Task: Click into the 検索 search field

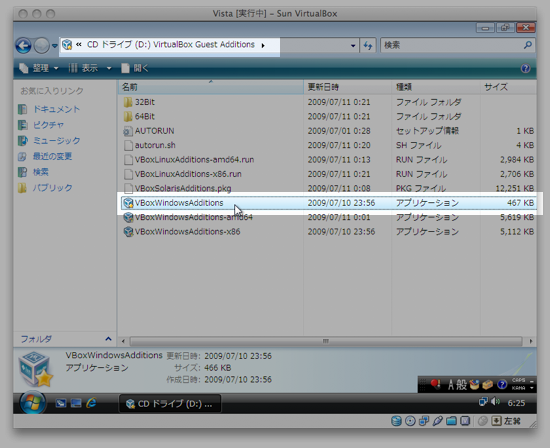Action: (451, 45)
